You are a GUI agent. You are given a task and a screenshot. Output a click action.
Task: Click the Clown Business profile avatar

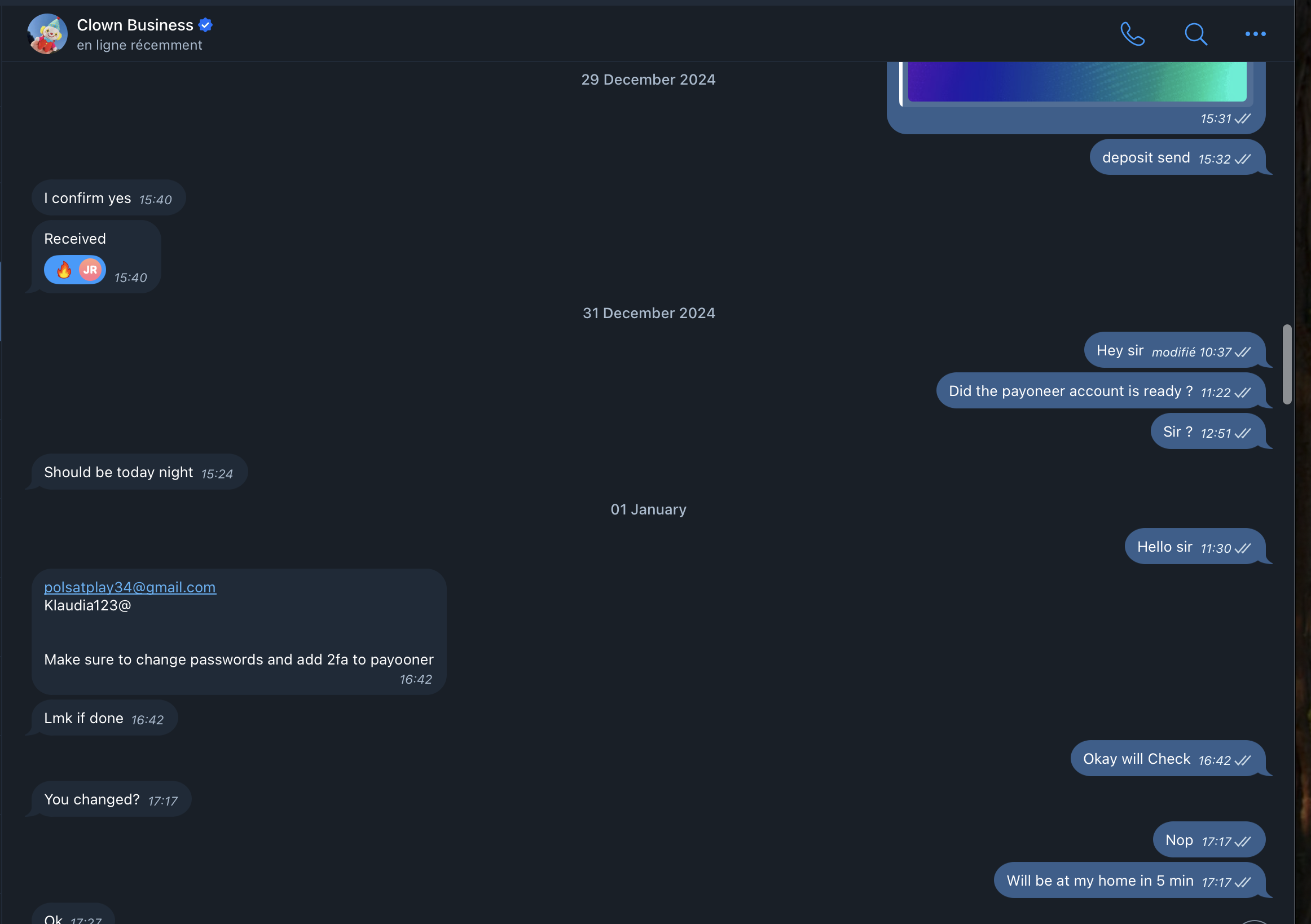coord(47,34)
